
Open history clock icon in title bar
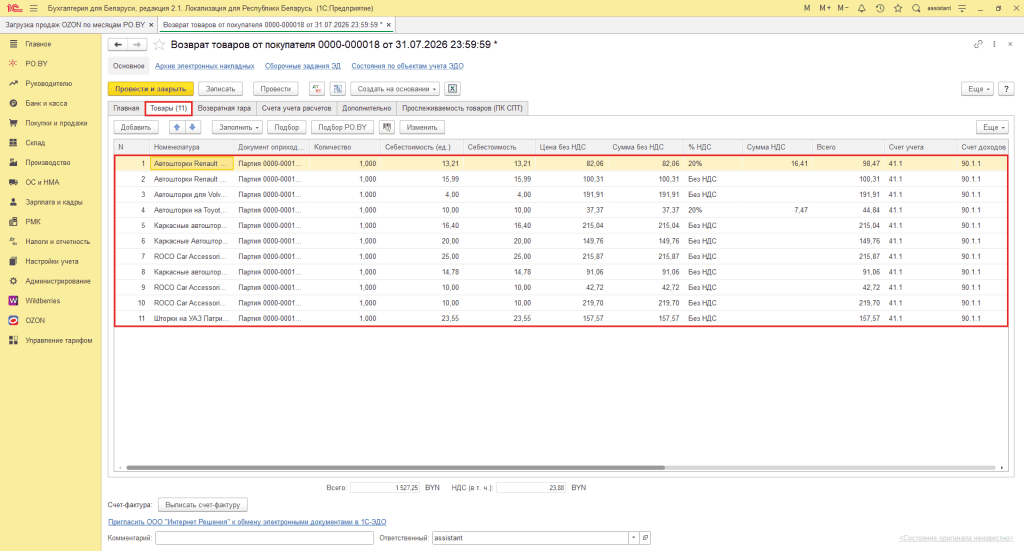(880, 8)
